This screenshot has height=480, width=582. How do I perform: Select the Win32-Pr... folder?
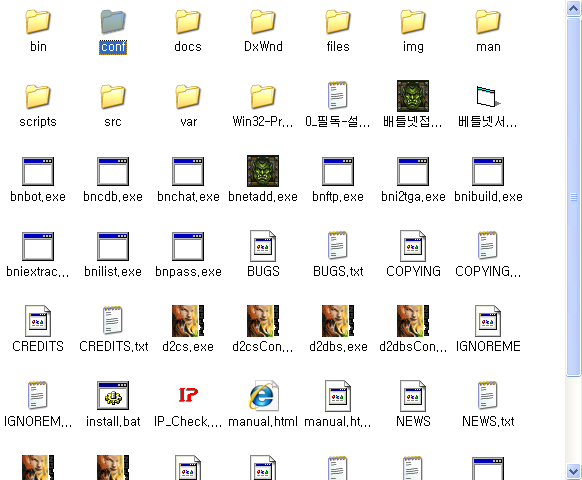click(263, 97)
